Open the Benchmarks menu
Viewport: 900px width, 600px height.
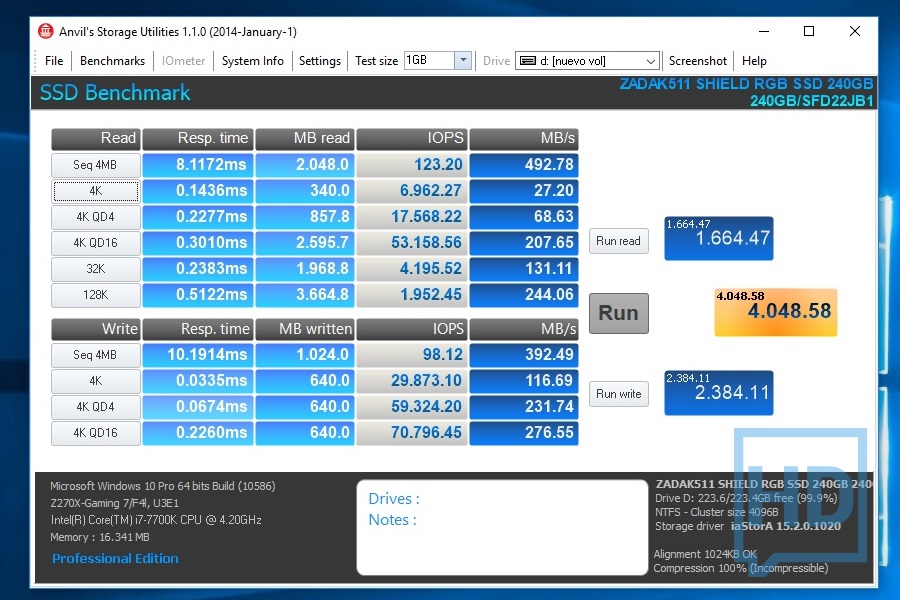(112, 61)
